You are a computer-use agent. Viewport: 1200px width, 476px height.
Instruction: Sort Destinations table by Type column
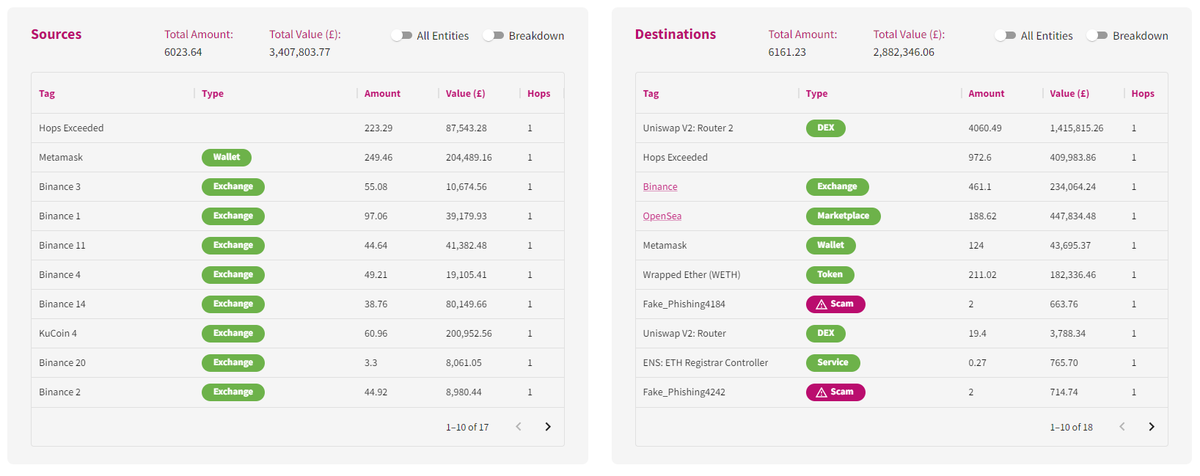coord(816,93)
